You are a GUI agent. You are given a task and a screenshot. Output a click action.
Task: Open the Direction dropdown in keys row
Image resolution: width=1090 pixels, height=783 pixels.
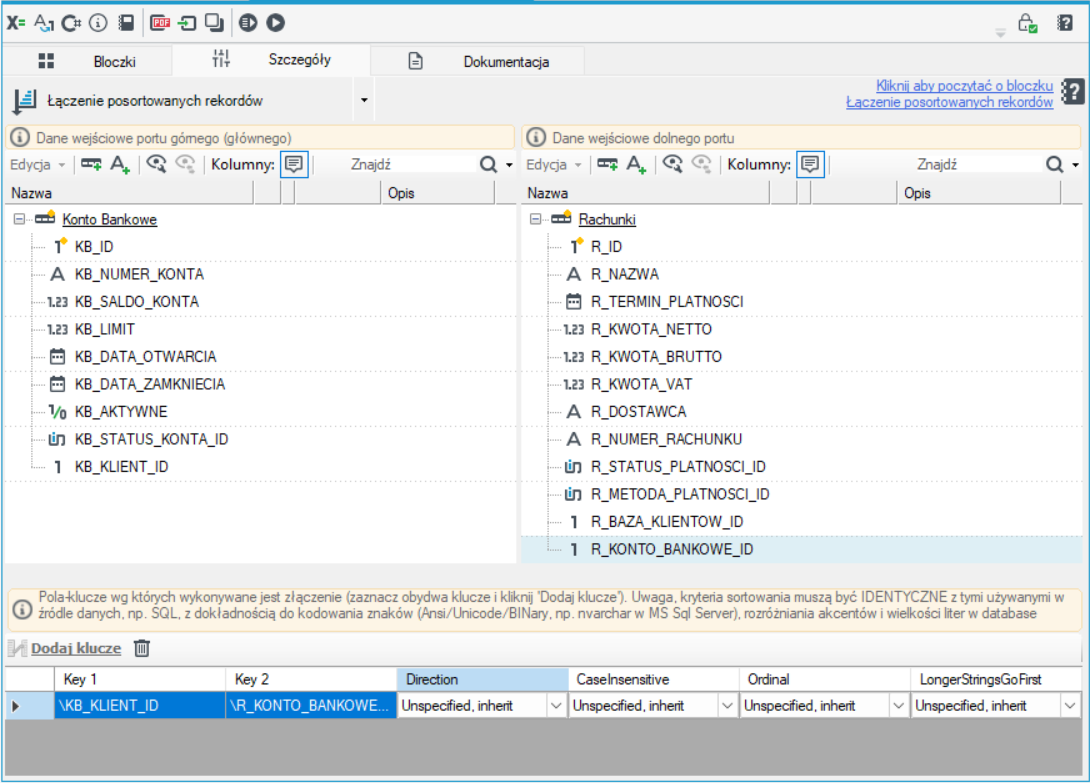coord(555,706)
